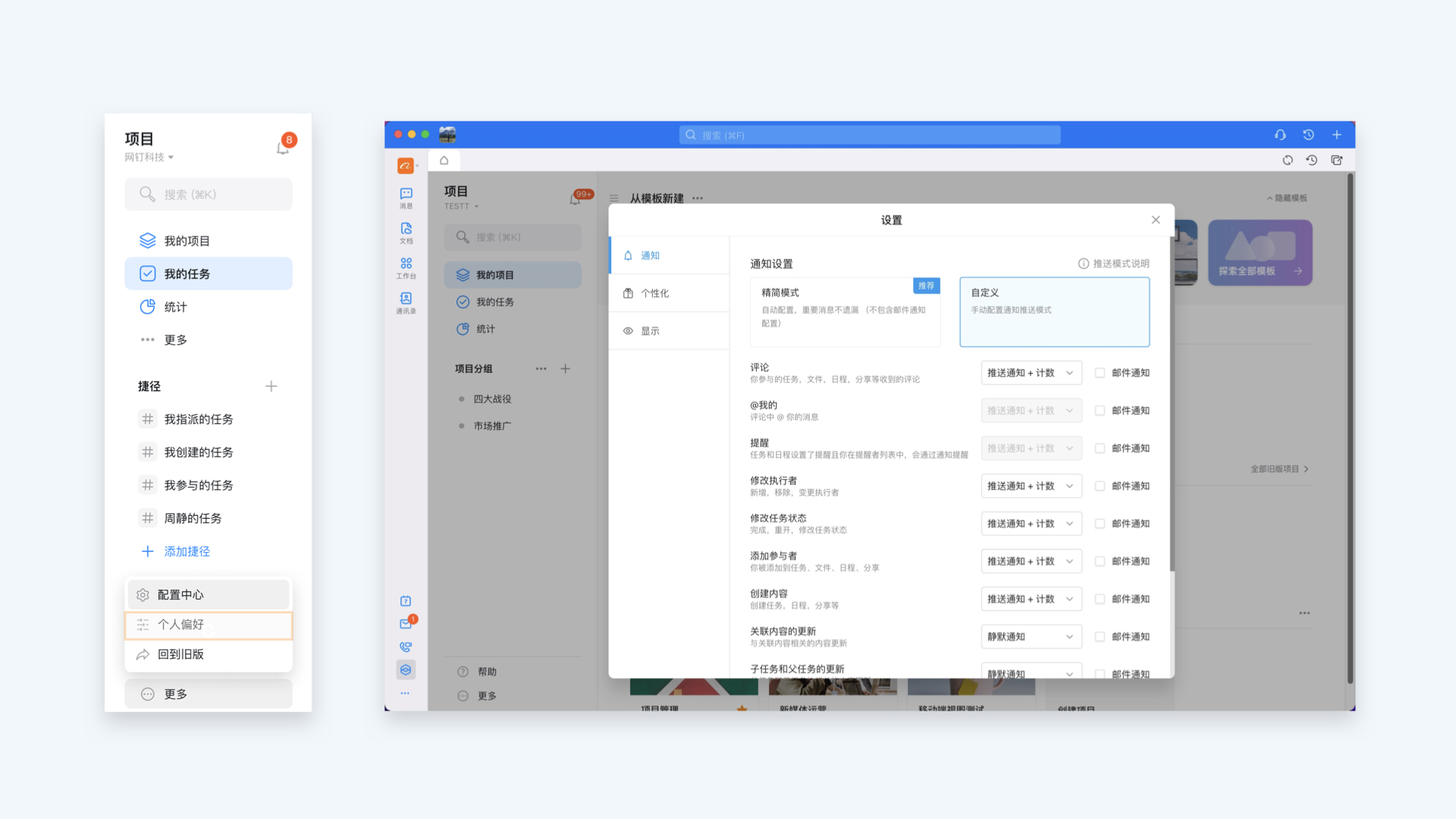The height and width of the screenshot is (819, 1456).
Task: Click 全部旧版项目 link
Action: (x=1279, y=469)
